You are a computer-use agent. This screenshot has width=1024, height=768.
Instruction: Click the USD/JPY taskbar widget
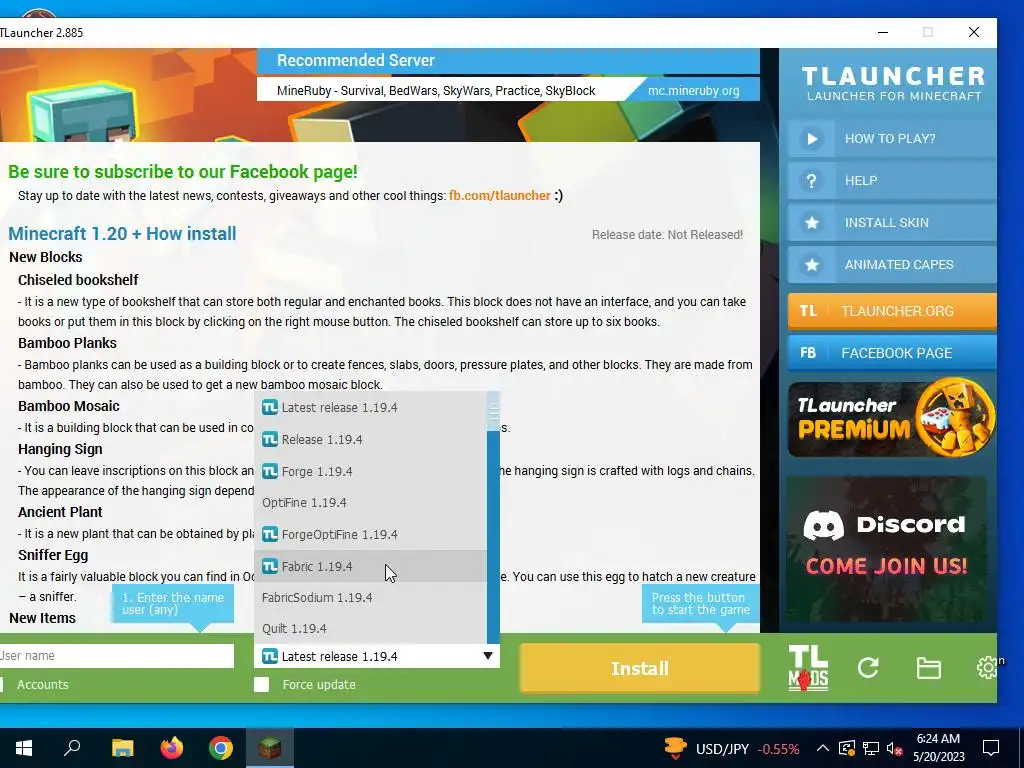pos(731,748)
